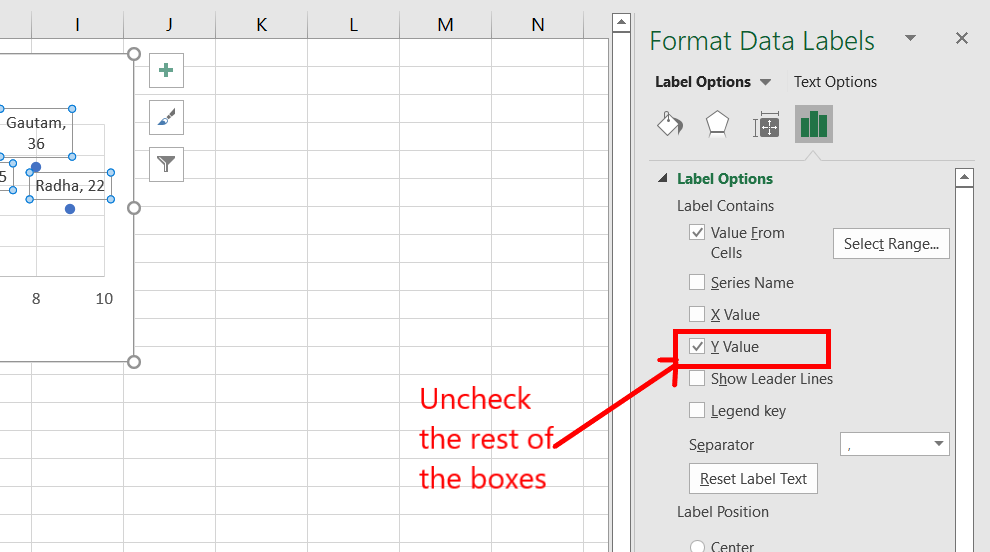Uncheck Value From Cells checkbox
Image resolution: width=990 pixels, height=552 pixels.
click(x=697, y=232)
